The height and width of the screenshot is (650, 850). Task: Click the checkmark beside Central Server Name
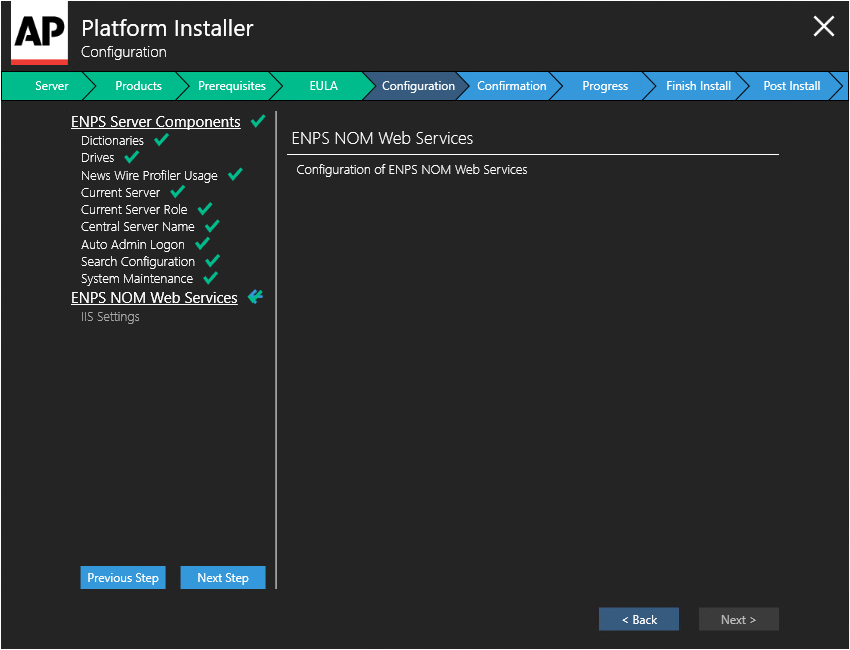(212, 226)
